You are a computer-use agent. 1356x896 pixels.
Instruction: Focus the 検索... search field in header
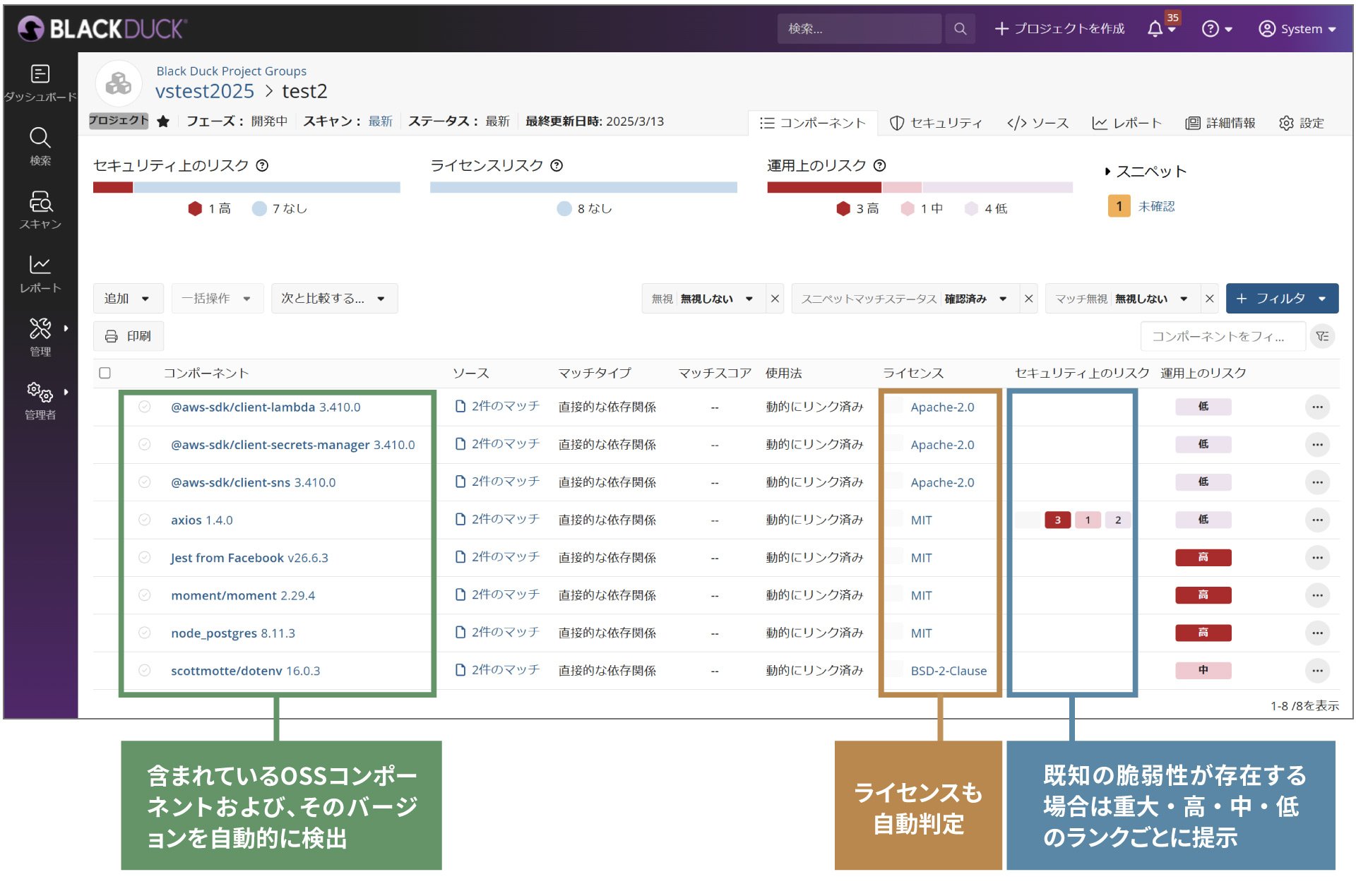click(860, 28)
